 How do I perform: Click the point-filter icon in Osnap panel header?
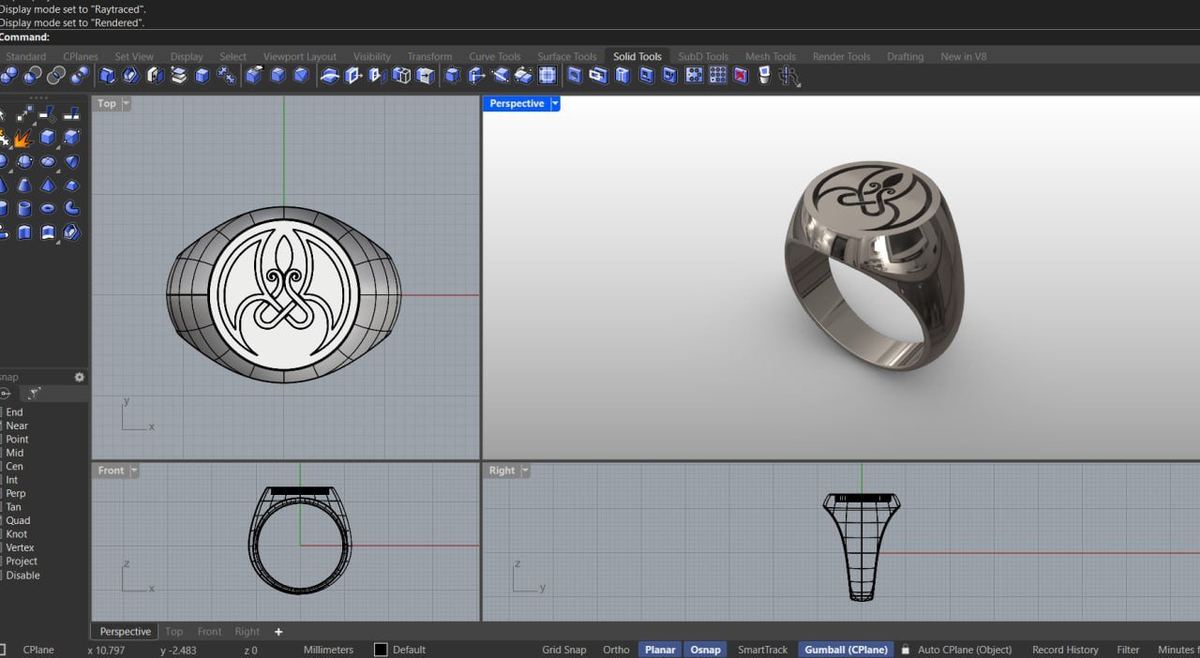(x=35, y=393)
